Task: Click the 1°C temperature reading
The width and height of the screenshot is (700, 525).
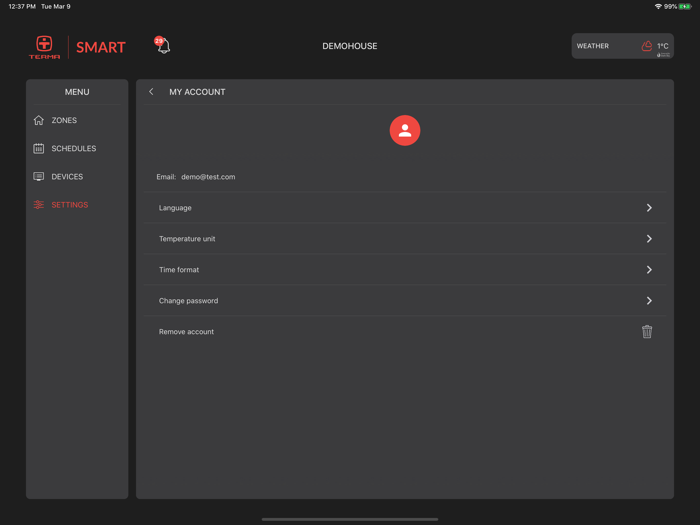Action: 662,46
